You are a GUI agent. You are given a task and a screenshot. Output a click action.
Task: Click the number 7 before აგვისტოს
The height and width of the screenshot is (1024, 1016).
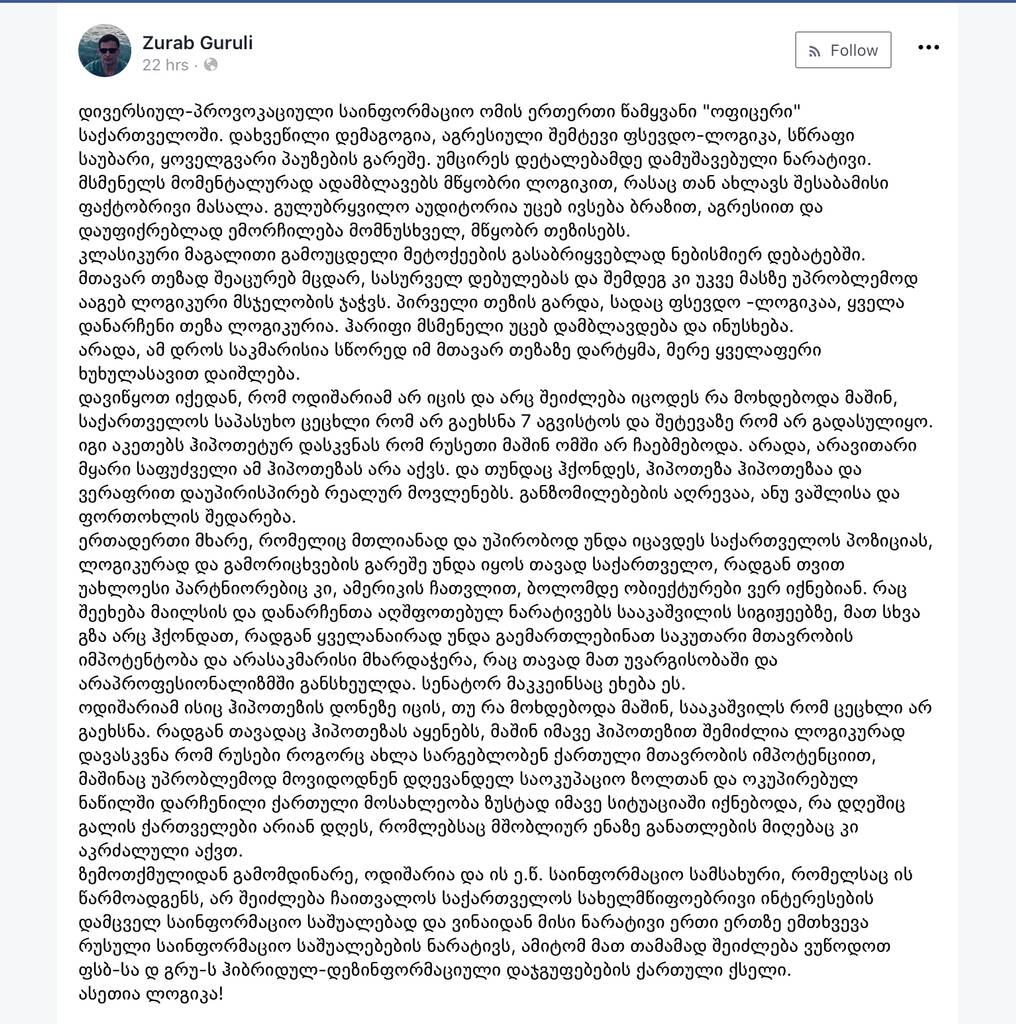[528, 421]
